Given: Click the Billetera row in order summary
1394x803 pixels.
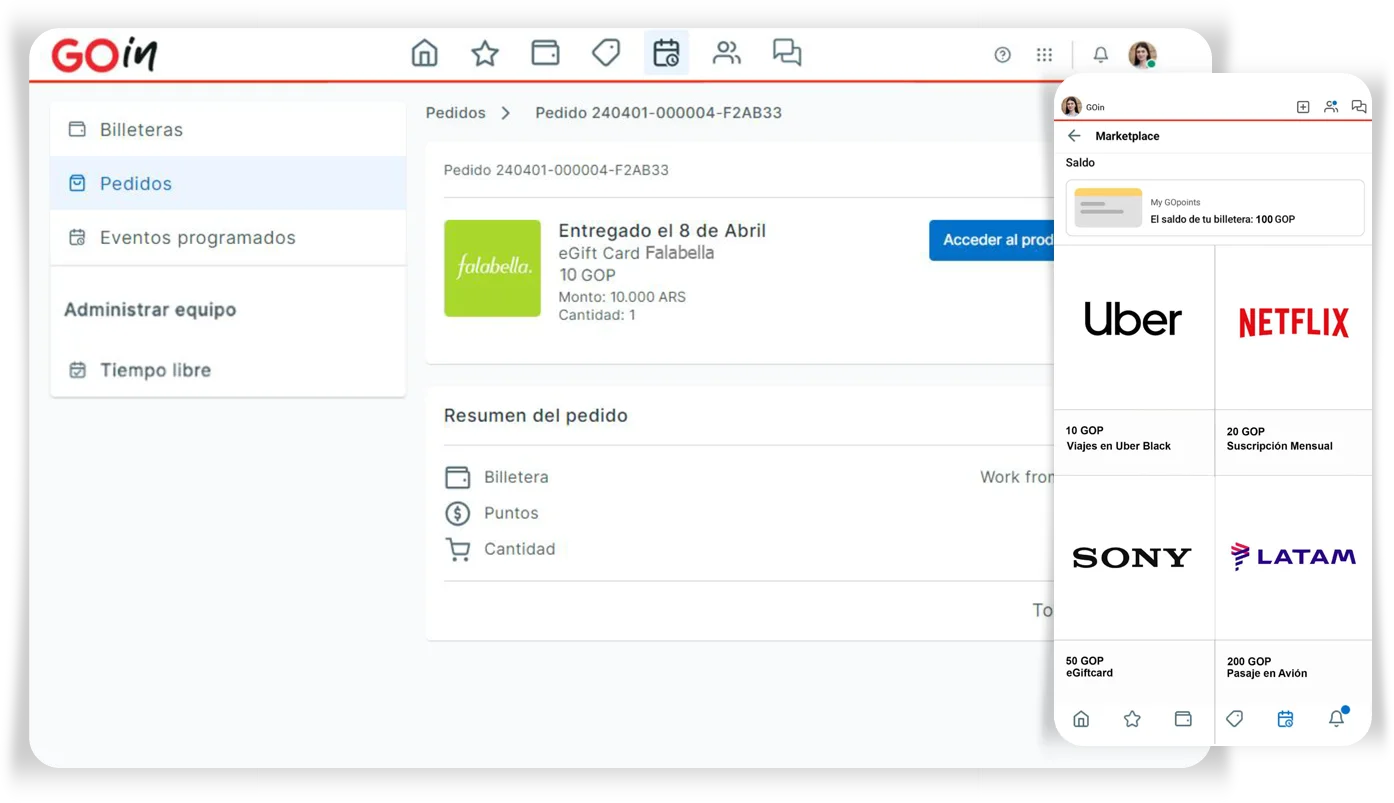Looking at the screenshot, I should [748, 477].
